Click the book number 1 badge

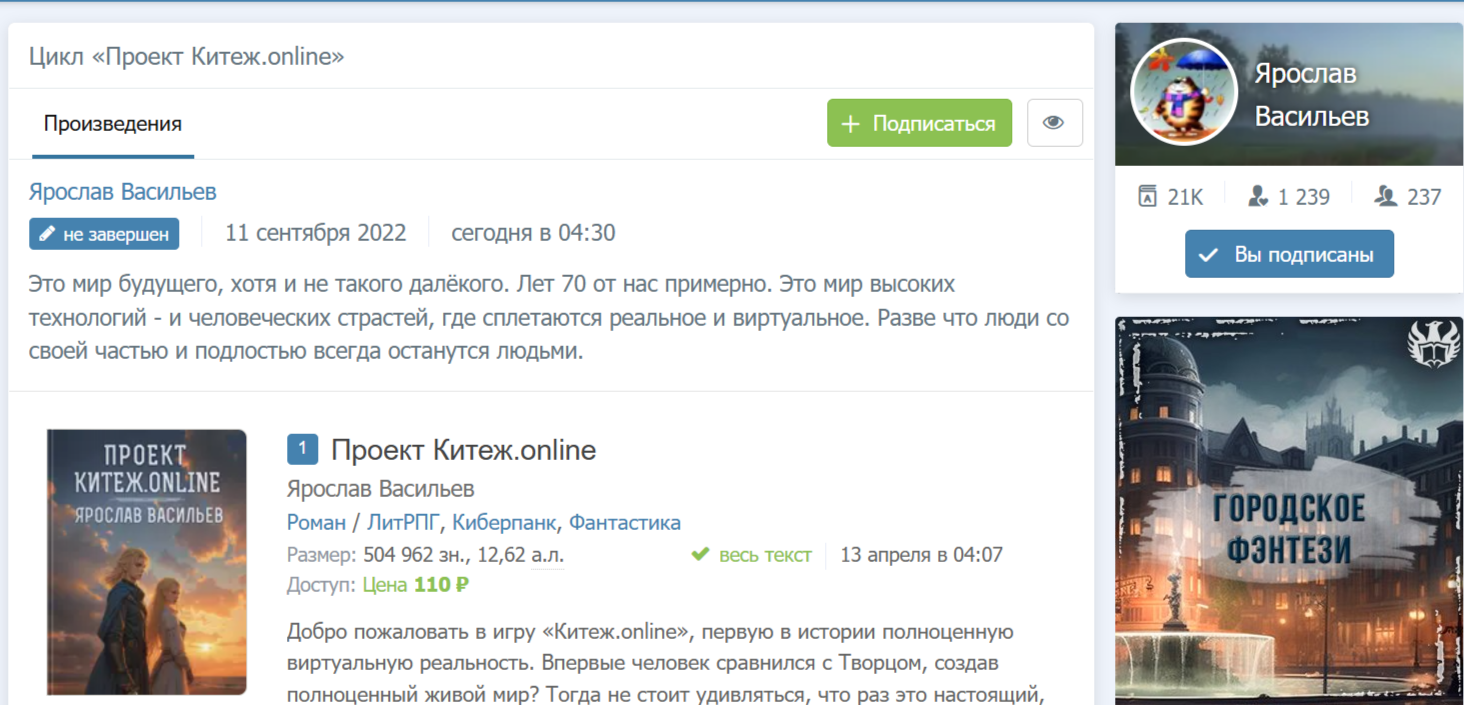(302, 449)
